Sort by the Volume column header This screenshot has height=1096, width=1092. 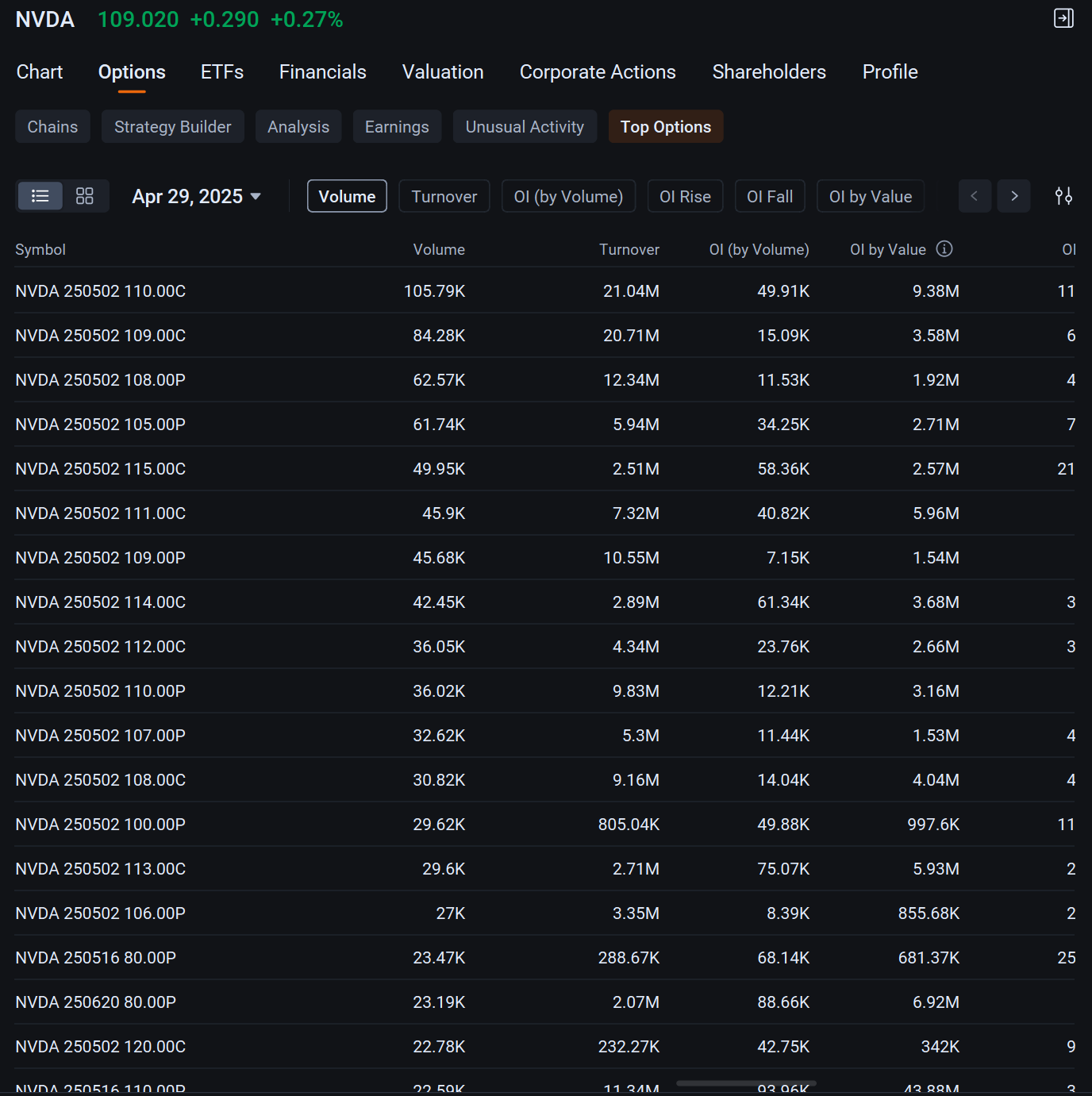(439, 249)
